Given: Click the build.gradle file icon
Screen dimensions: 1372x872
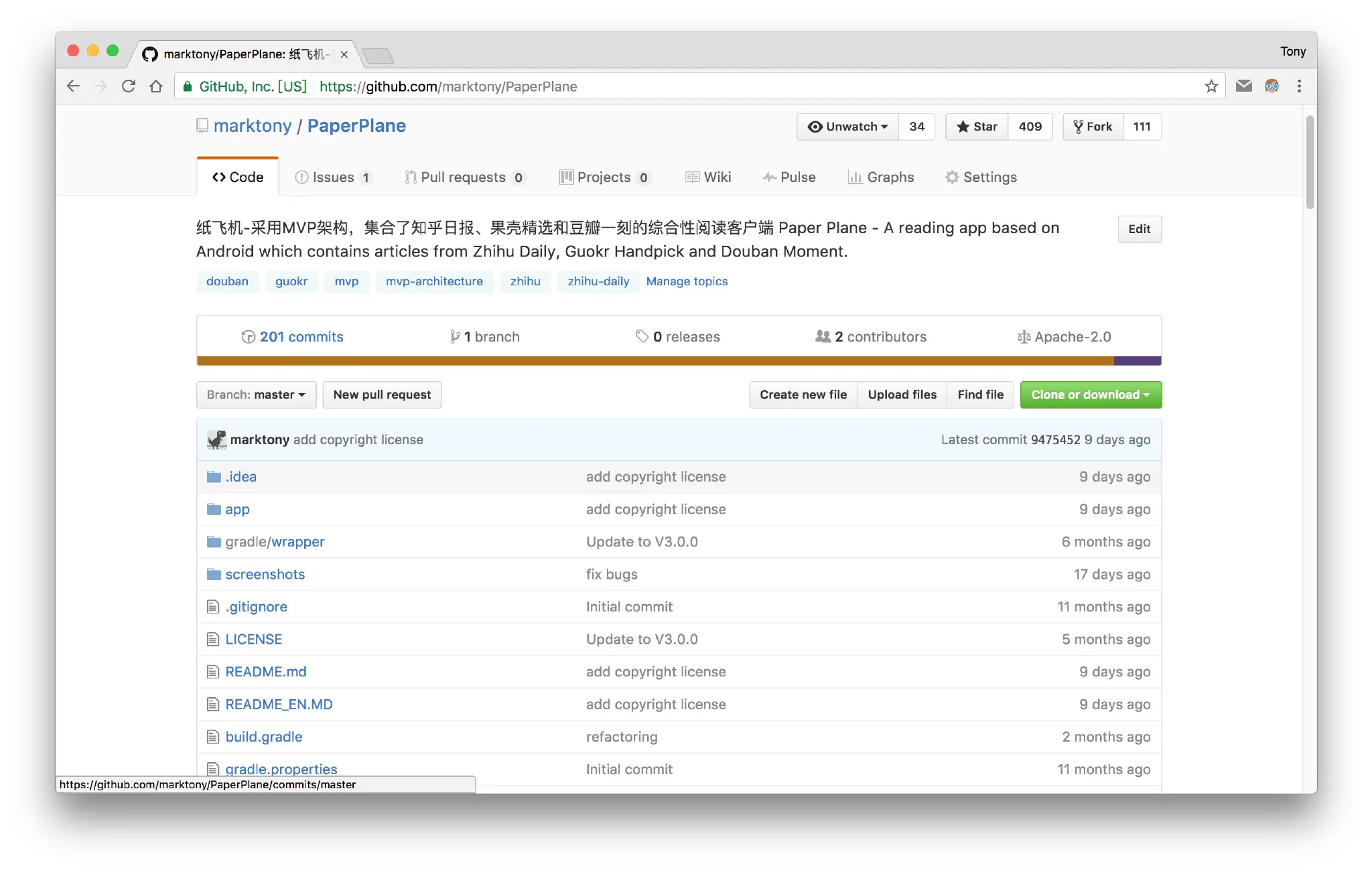Looking at the screenshot, I should click(x=213, y=737).
